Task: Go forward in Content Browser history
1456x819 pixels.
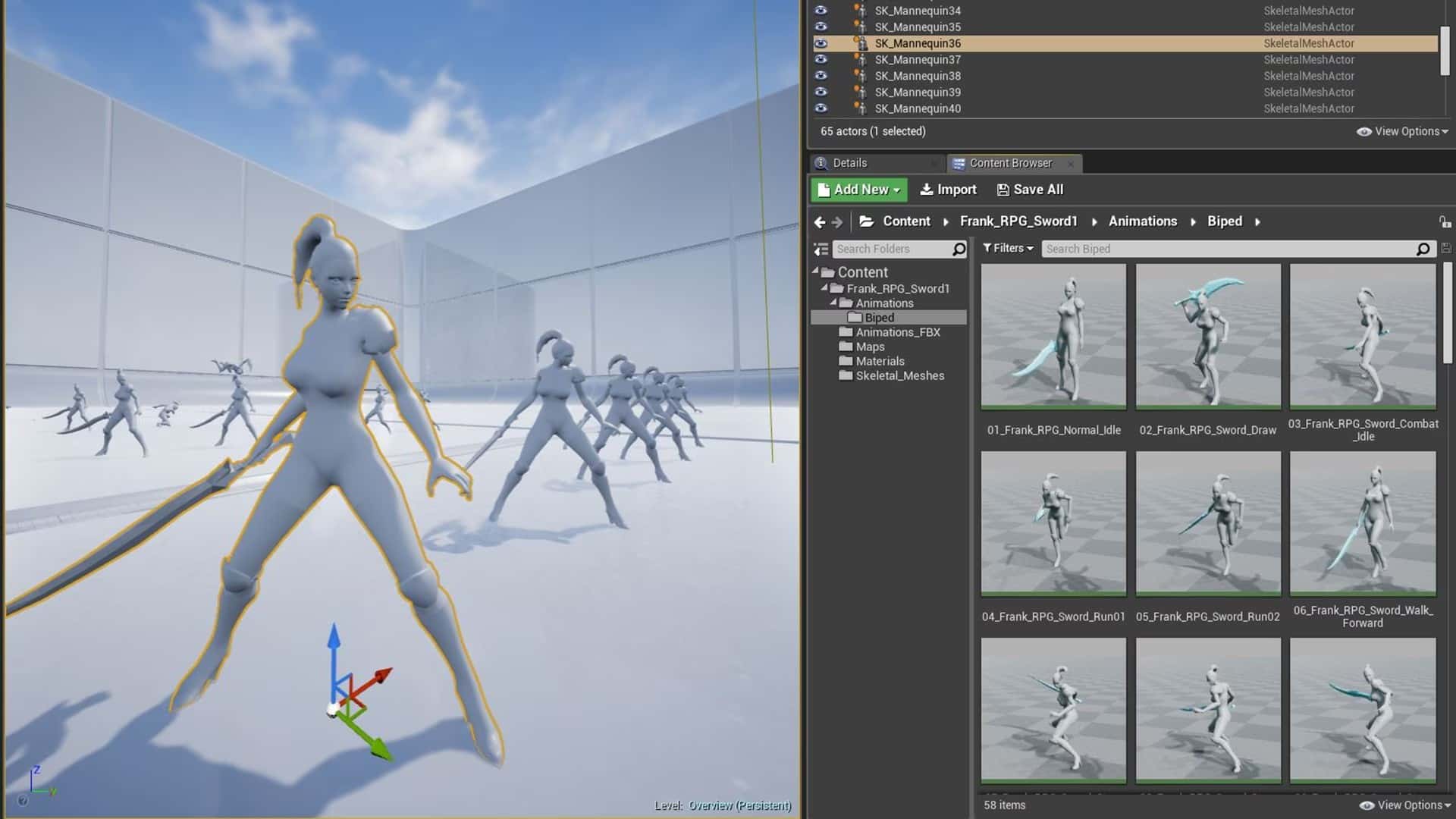Action: click(x=837, y=222)
